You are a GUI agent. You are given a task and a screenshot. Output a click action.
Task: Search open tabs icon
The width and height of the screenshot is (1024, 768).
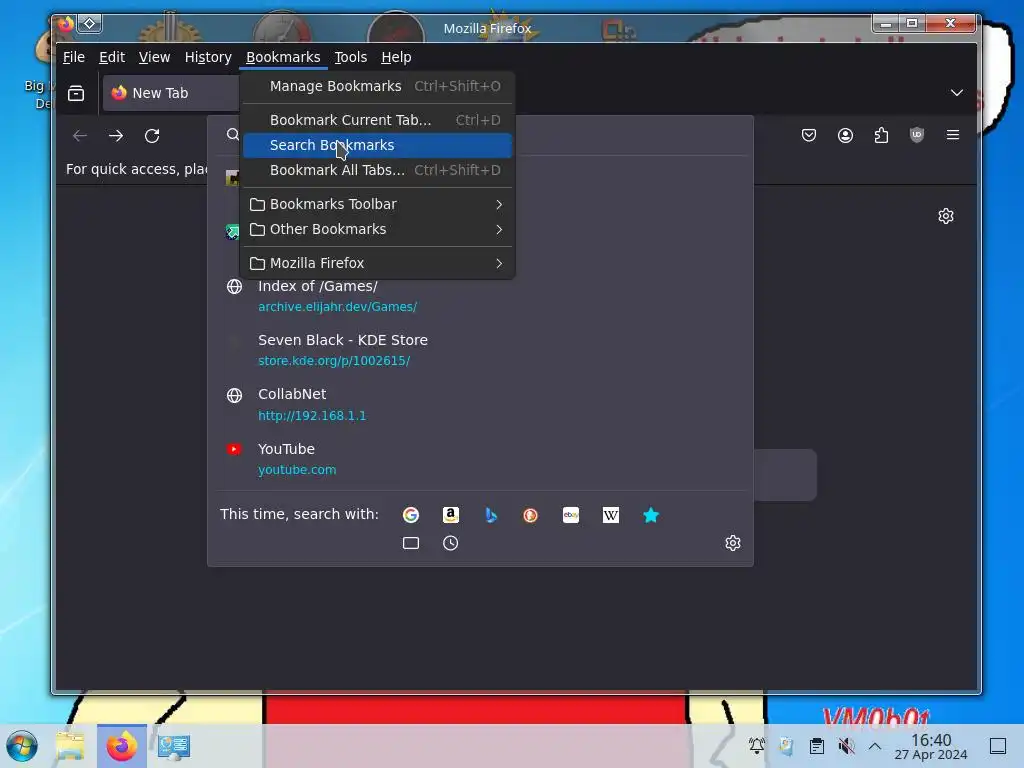tap(411, 543)
